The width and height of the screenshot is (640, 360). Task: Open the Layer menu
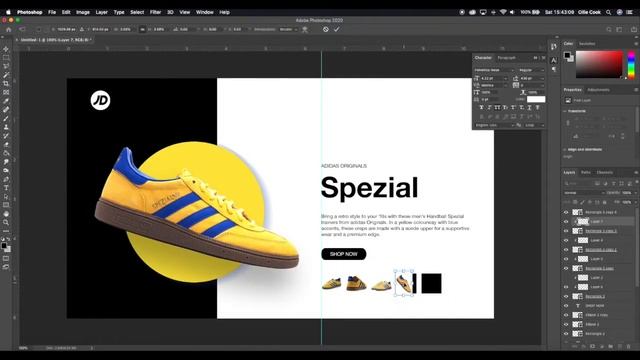pyautogui.click(x=102, y=12)
